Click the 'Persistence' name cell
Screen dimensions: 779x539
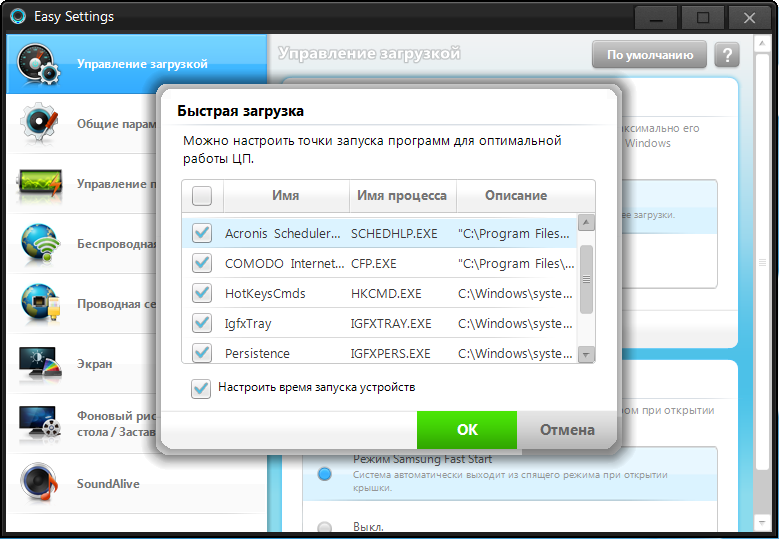tap(257, 353)
